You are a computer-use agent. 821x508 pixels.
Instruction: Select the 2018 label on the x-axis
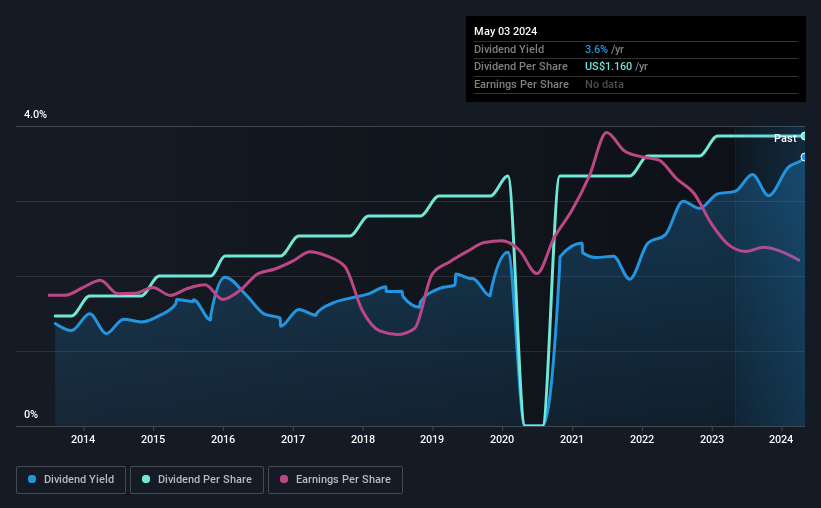[363, 439]
